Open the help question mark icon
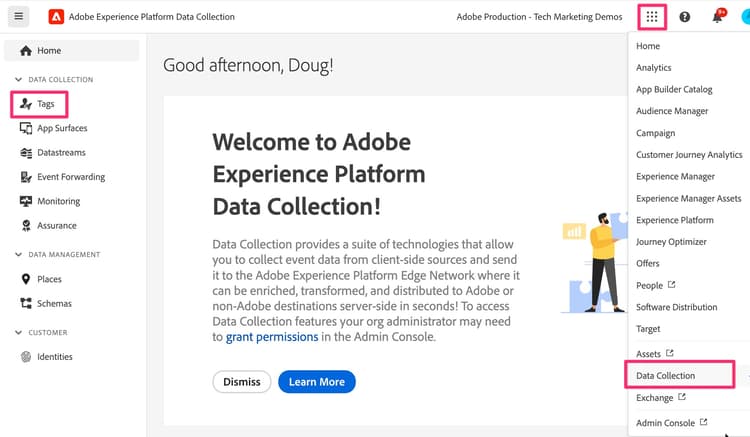 coord(685,17)
